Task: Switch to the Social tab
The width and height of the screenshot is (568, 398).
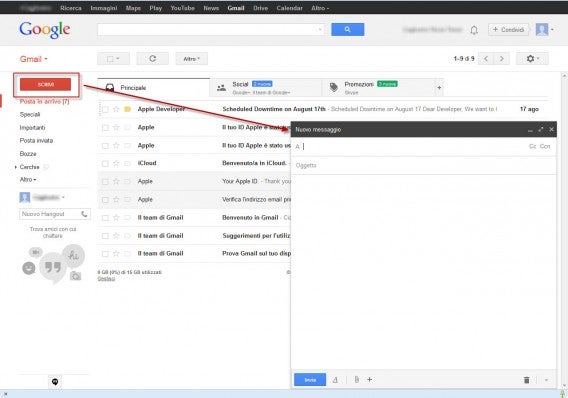Action: pos(266,88)
